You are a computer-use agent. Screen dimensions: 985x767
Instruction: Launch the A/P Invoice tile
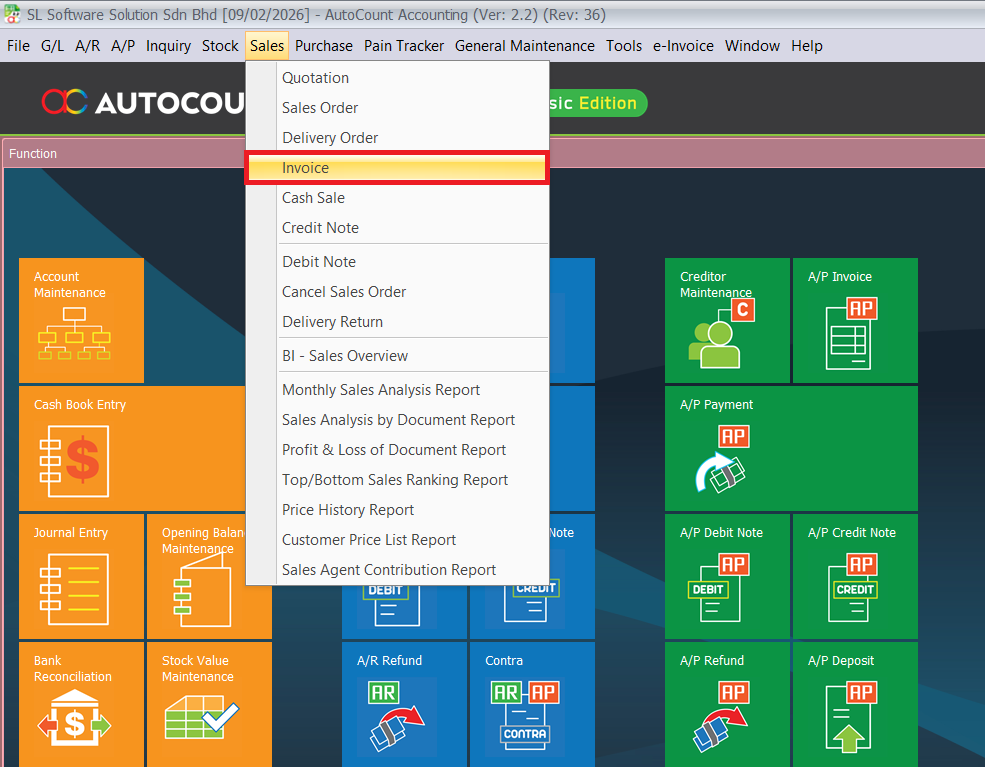tap(854, 320)
